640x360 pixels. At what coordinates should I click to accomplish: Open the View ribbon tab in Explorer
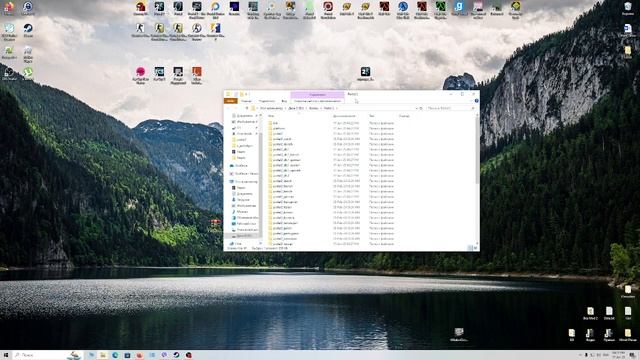pos(284,101)
